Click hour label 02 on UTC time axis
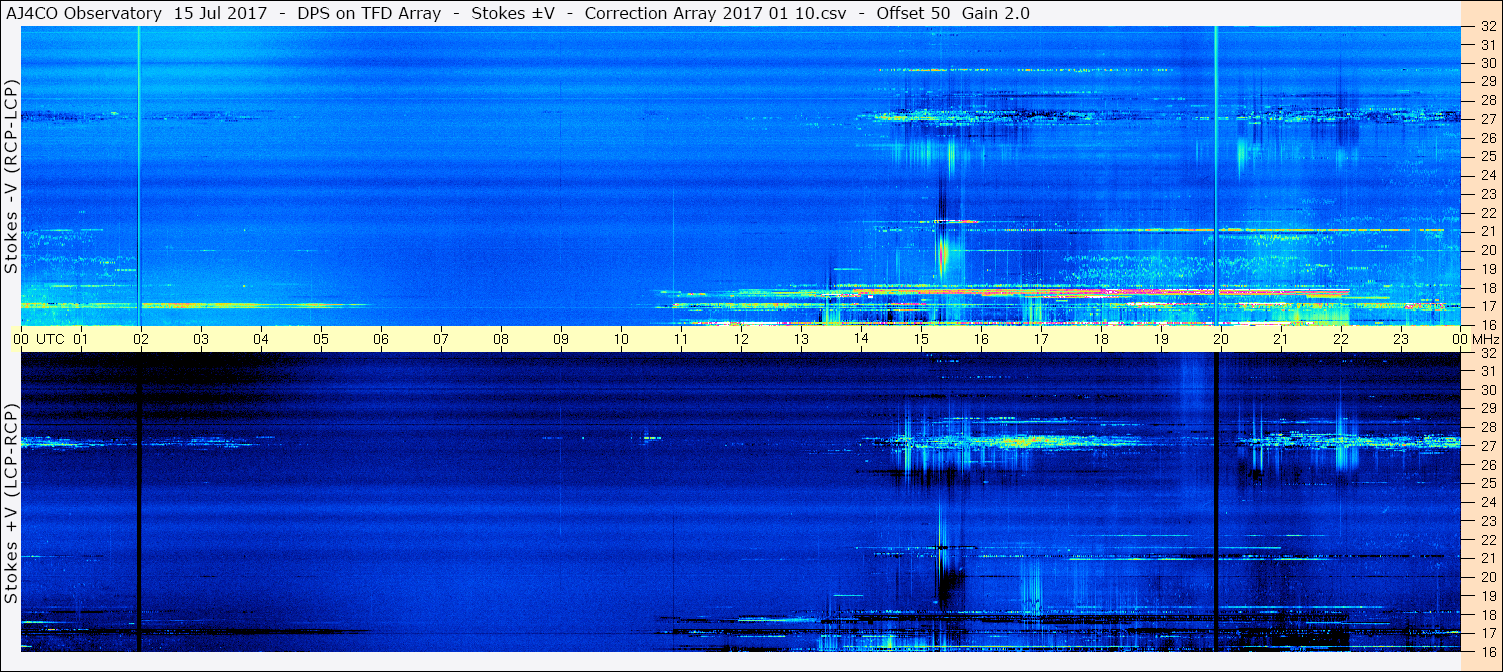This screenshot has width=1503, height=672. [x=141, y=339]
